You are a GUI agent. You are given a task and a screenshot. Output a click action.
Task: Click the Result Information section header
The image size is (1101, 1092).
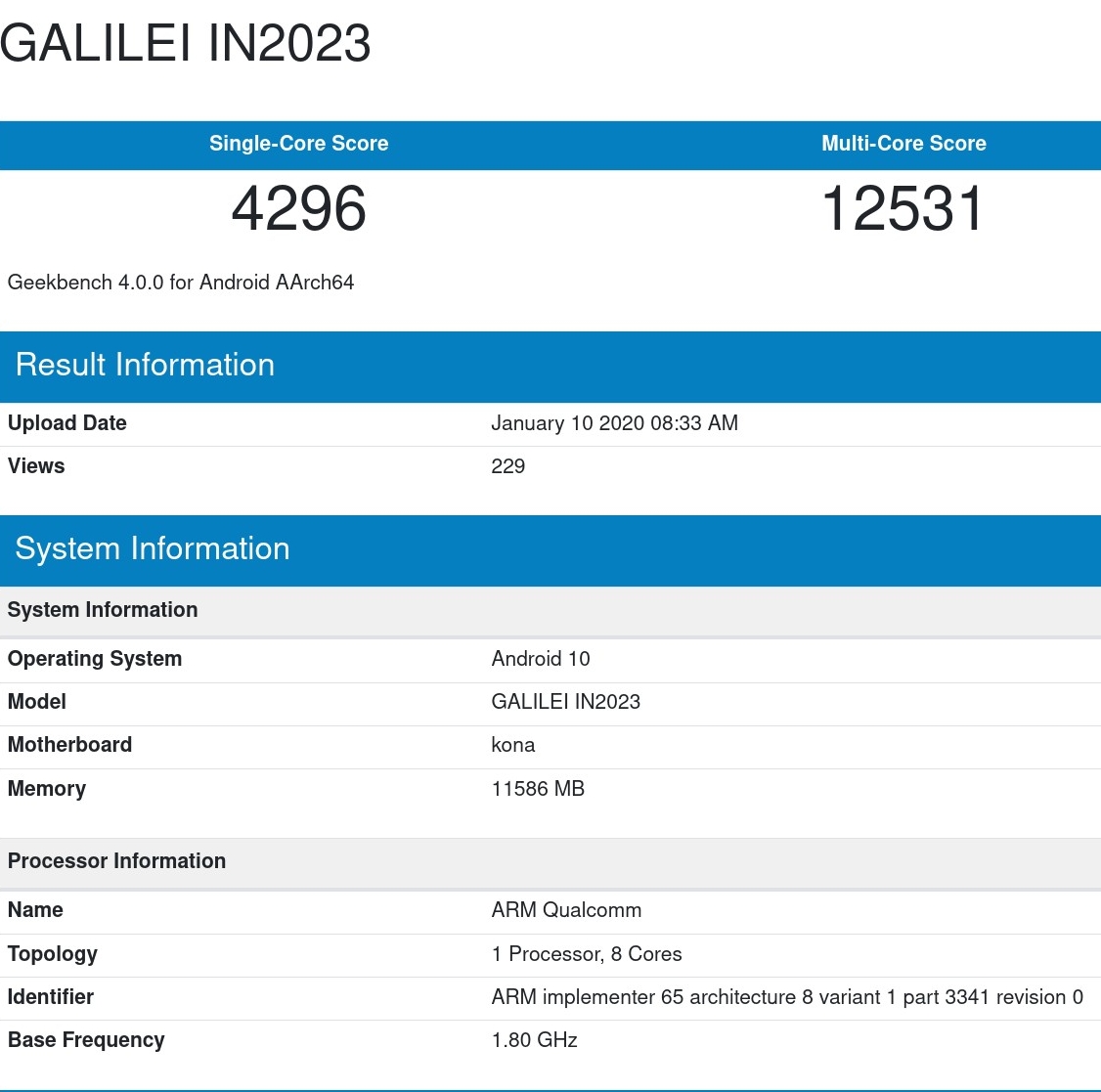pyautogui.click(x=145, y=365)
